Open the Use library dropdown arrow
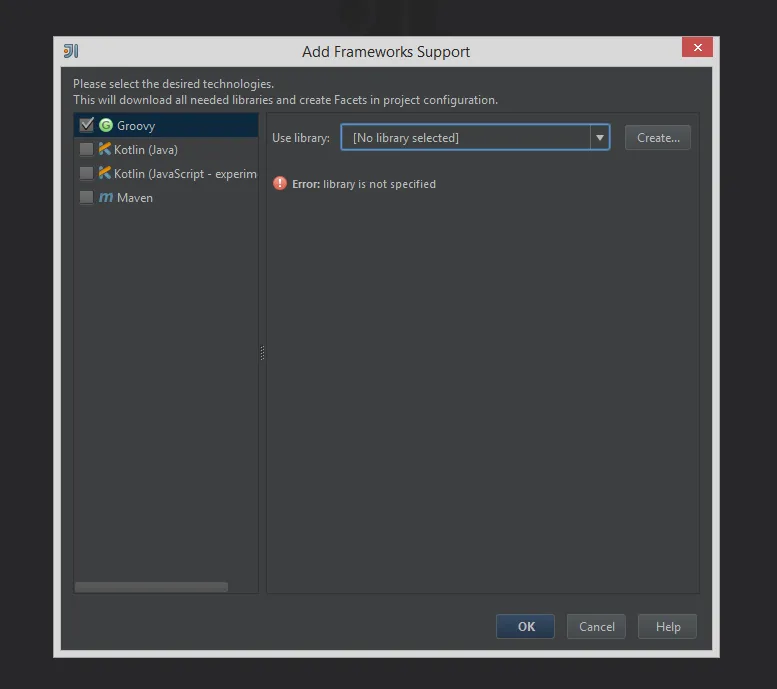Viewport: 777px width, 689px height. [600, 137]
